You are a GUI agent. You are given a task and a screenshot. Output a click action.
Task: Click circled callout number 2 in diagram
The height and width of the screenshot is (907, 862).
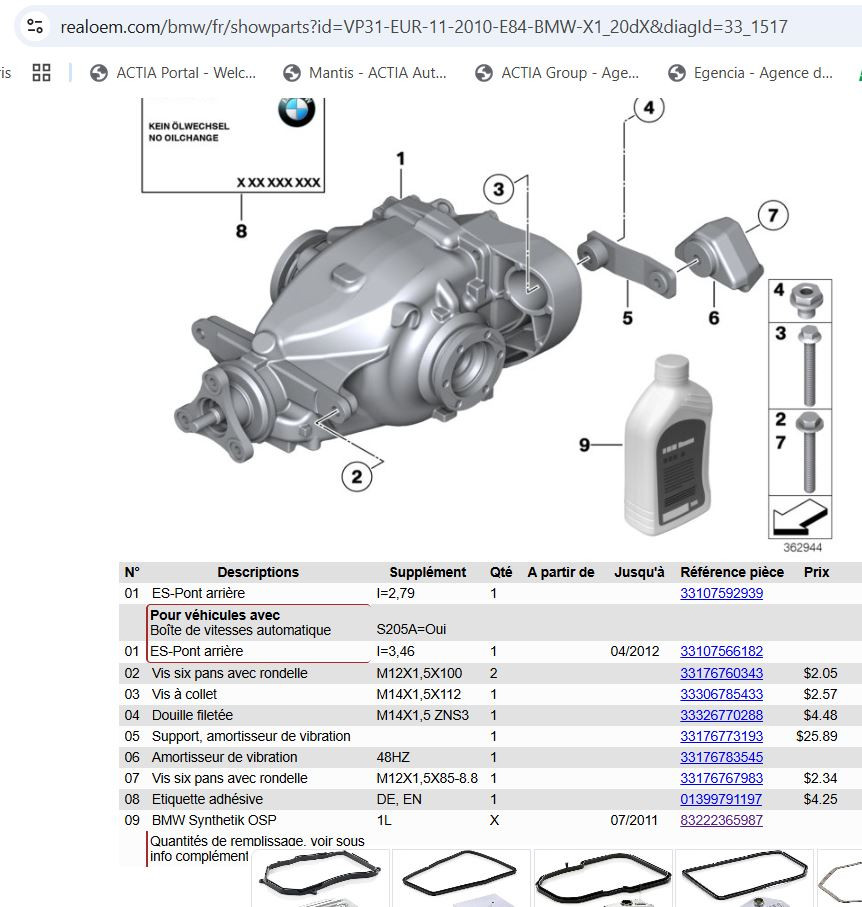click(356, 477)
